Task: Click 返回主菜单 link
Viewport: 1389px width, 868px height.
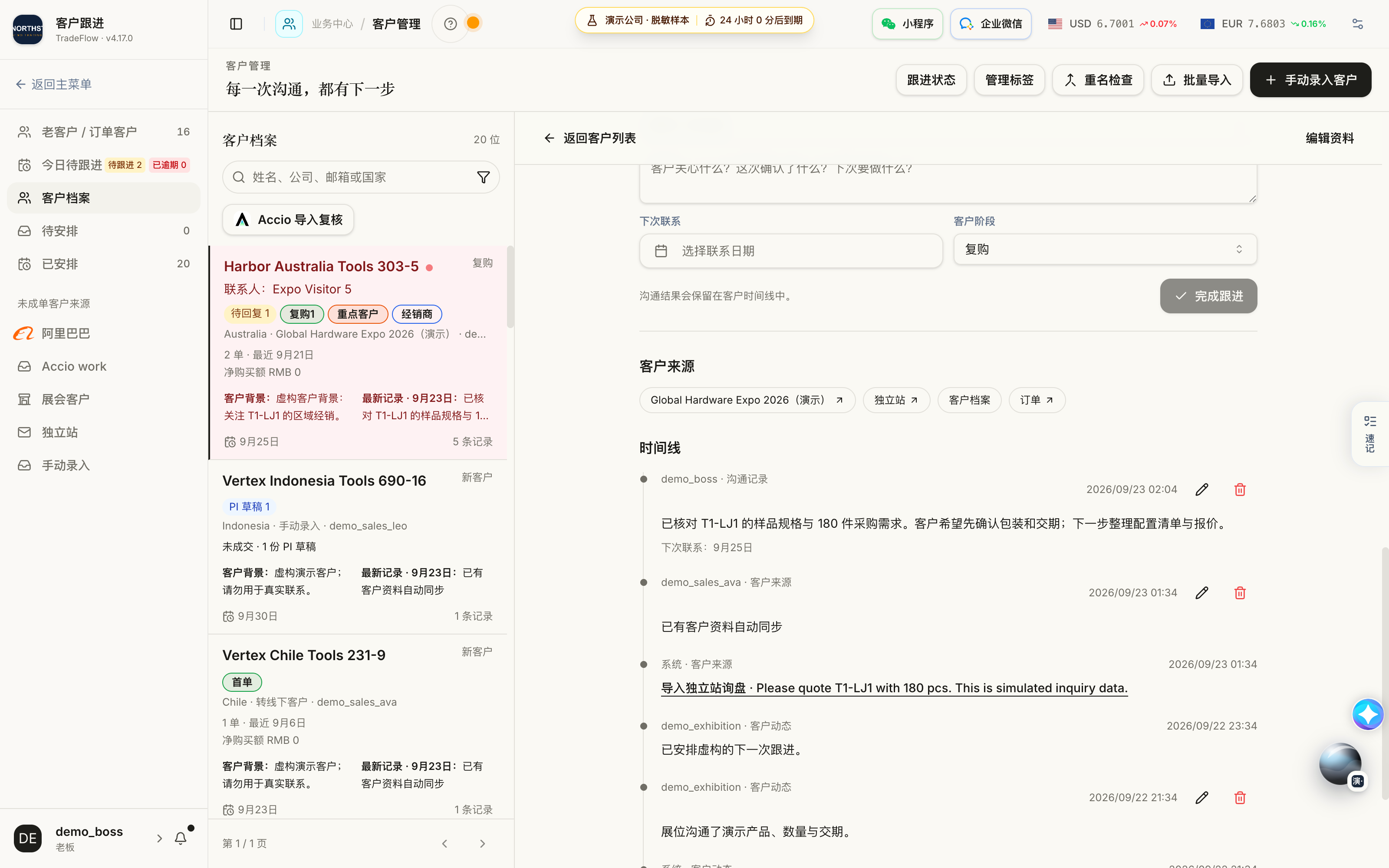Action: pyautogui.click(x=54, y=84)
